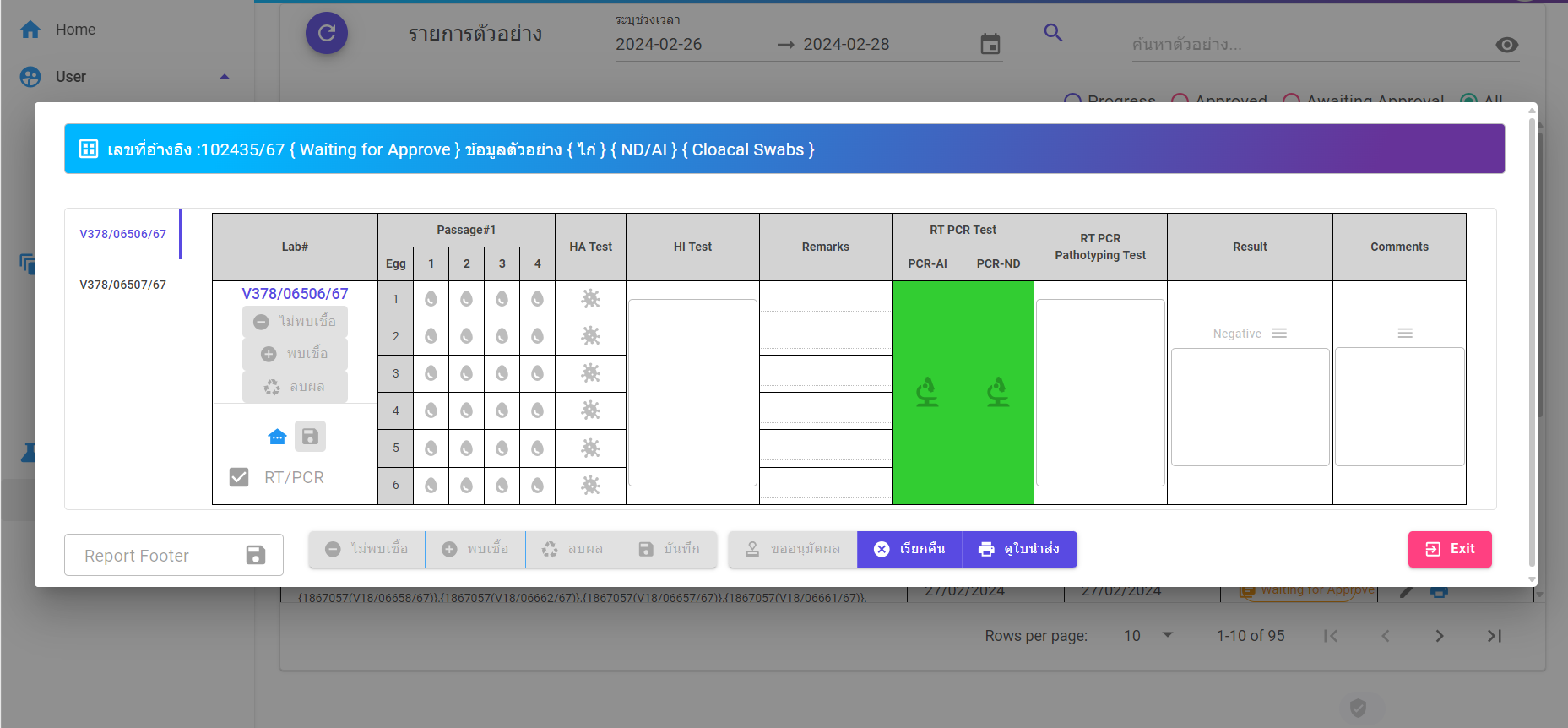Click the เรียกคืน recall button
The width and height of the screenshot is (1568, 728).
pyautogui.click(x=909, y=549)
